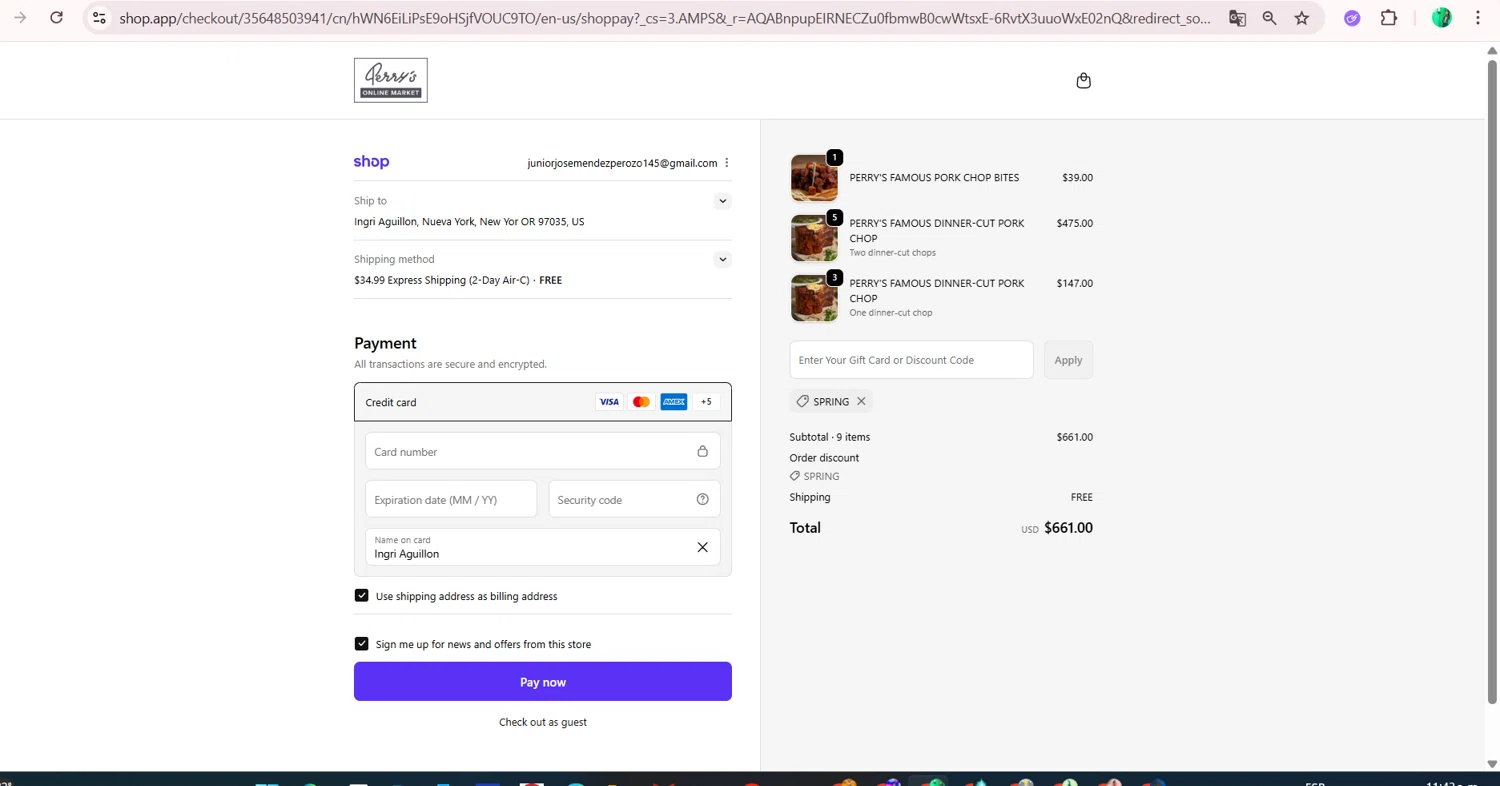
Task: Expand the Ship to address section
Action: pyautogui.click(x=722, y=201)
